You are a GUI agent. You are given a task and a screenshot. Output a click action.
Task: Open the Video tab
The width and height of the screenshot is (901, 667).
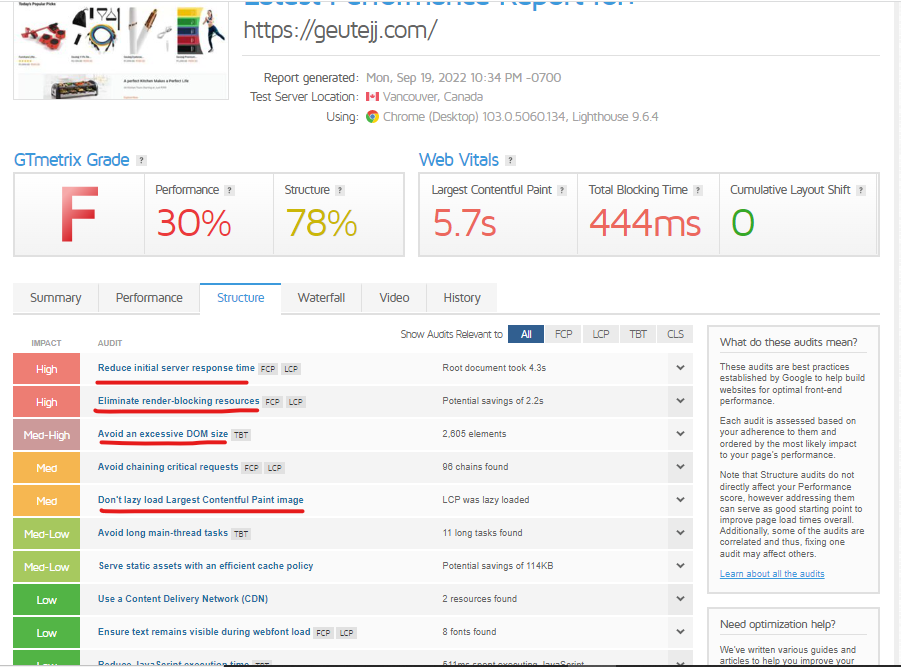pos(394,298)
